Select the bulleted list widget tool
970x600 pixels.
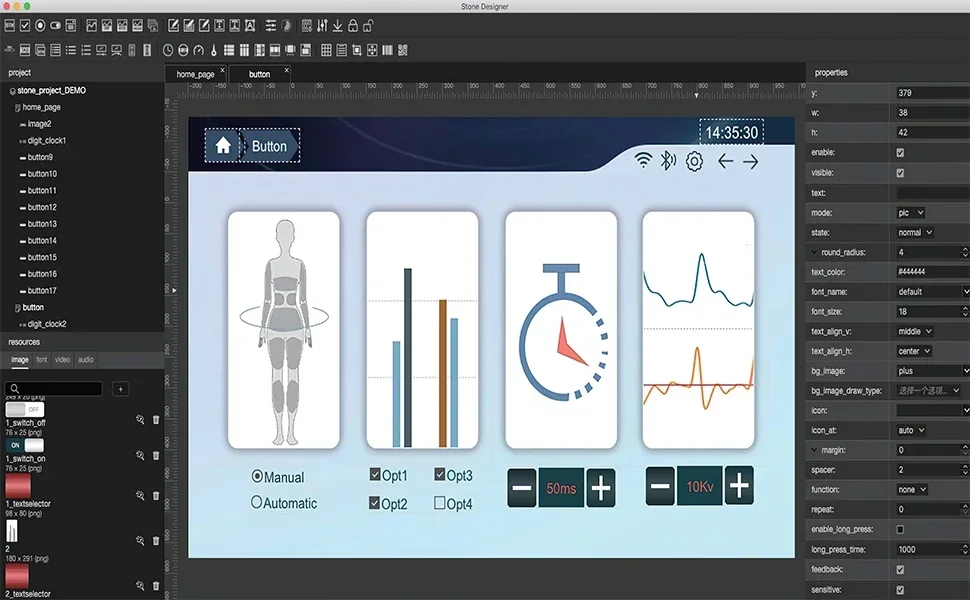[x=71, y=50]
